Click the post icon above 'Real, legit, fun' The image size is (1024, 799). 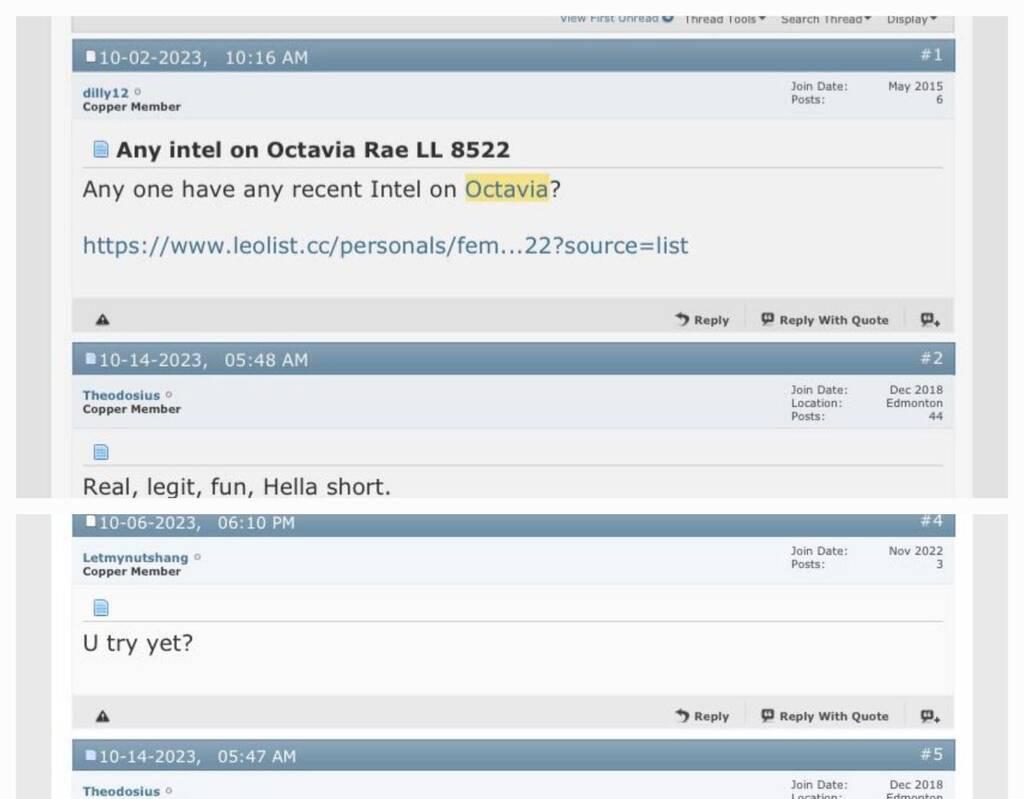[x=100, y=452]
